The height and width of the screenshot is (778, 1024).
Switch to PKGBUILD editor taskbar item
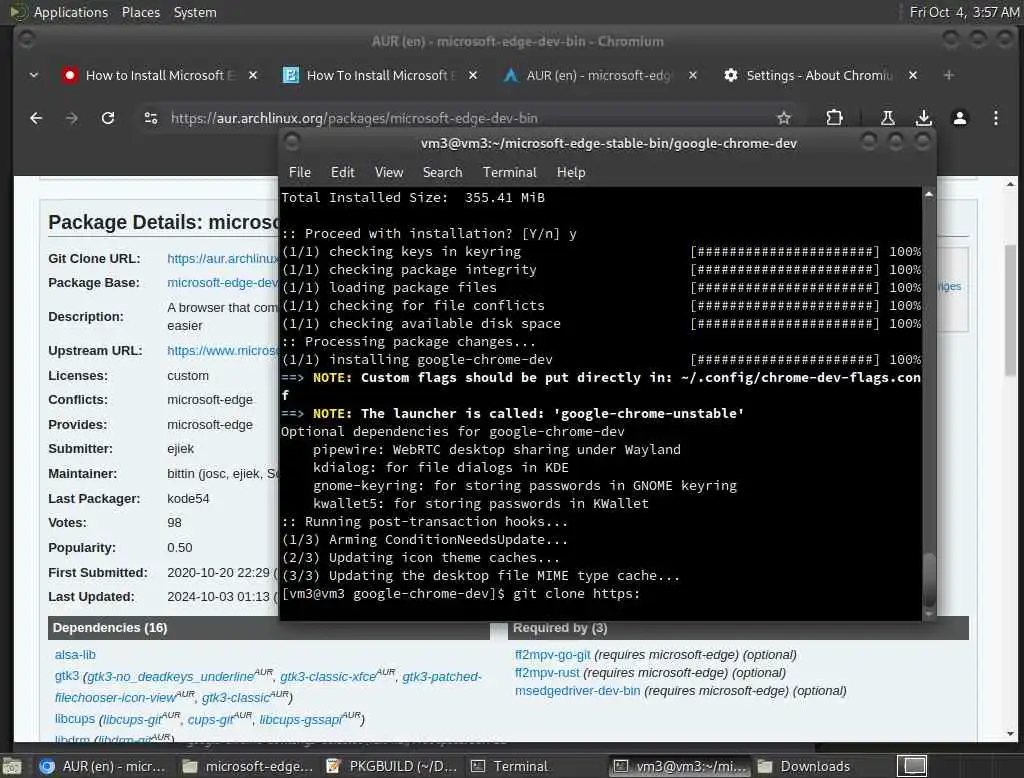[x=392, y=766]
